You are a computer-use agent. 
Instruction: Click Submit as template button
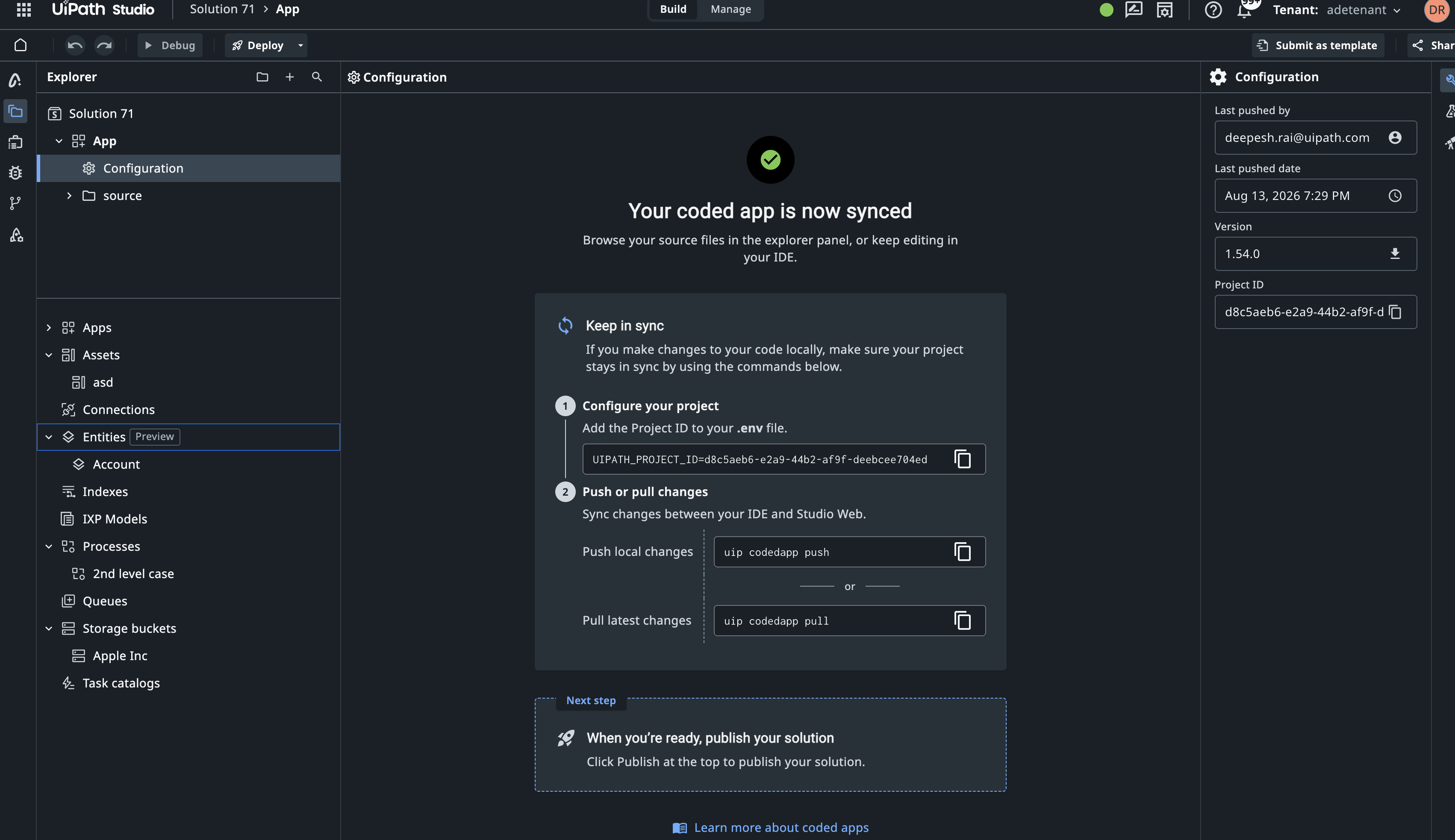(1318, 45)
